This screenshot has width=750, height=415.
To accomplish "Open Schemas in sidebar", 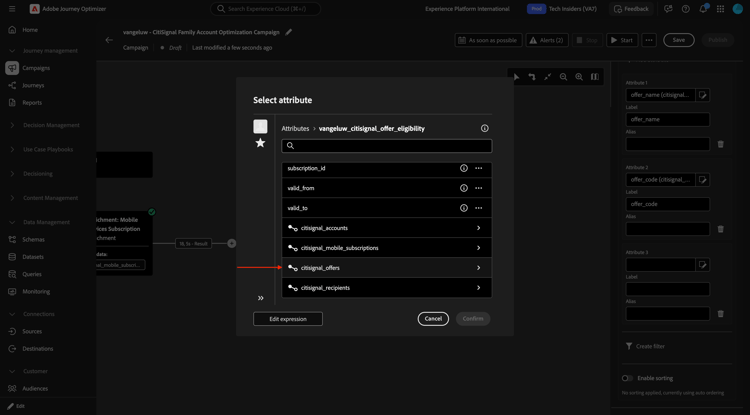I will [33, 240].
